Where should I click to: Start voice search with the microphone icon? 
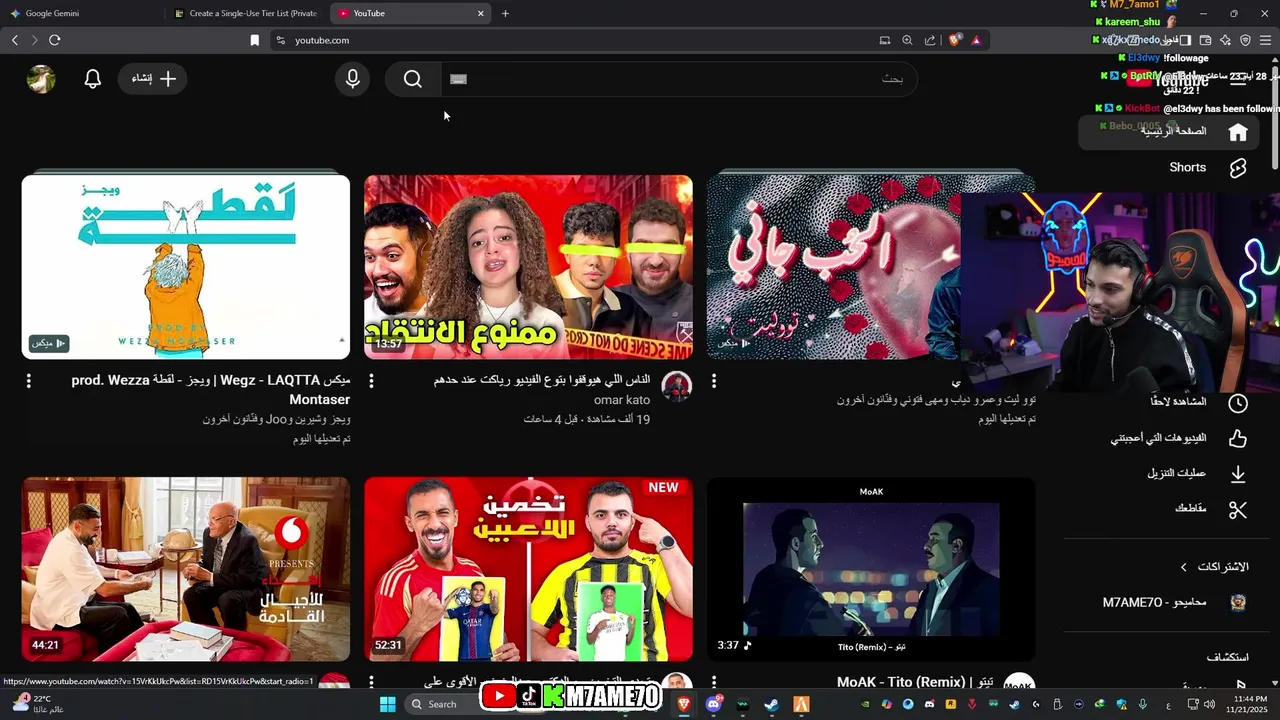coord(352,79)
